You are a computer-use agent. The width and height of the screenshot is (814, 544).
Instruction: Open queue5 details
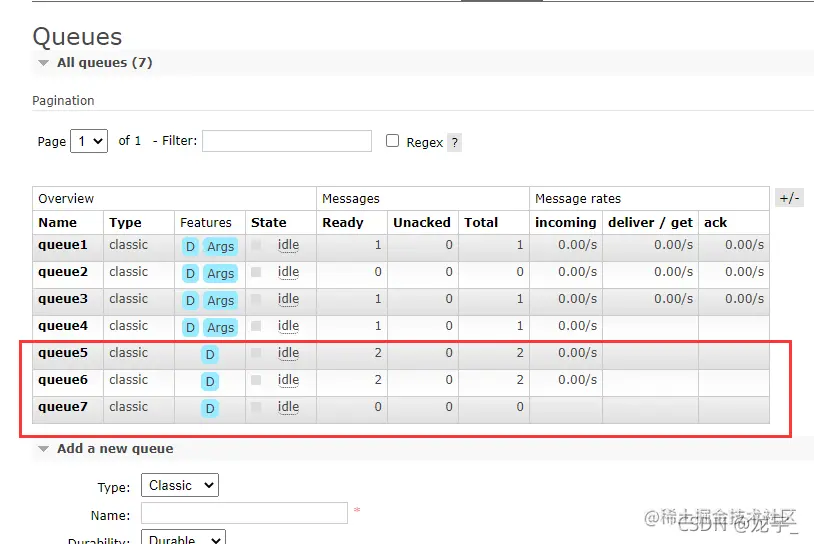(63, 353)
